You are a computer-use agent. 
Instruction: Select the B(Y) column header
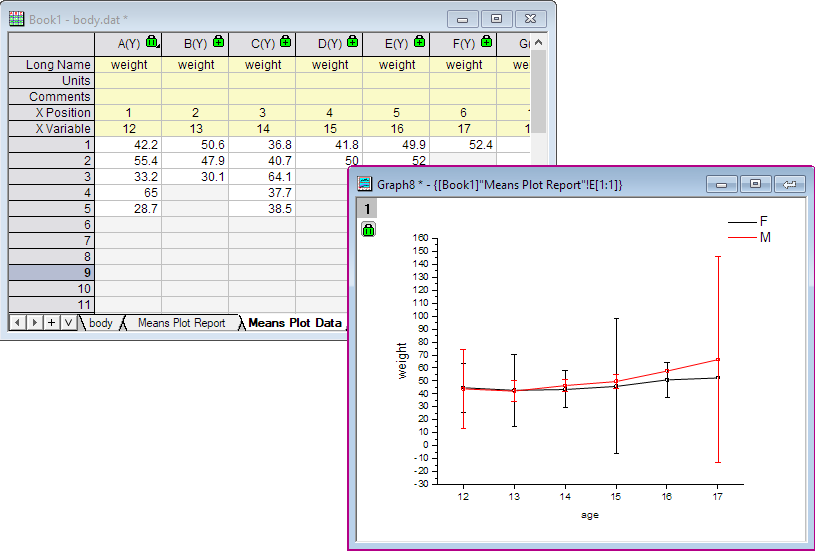pyautogui.click(x=195, y=44)
